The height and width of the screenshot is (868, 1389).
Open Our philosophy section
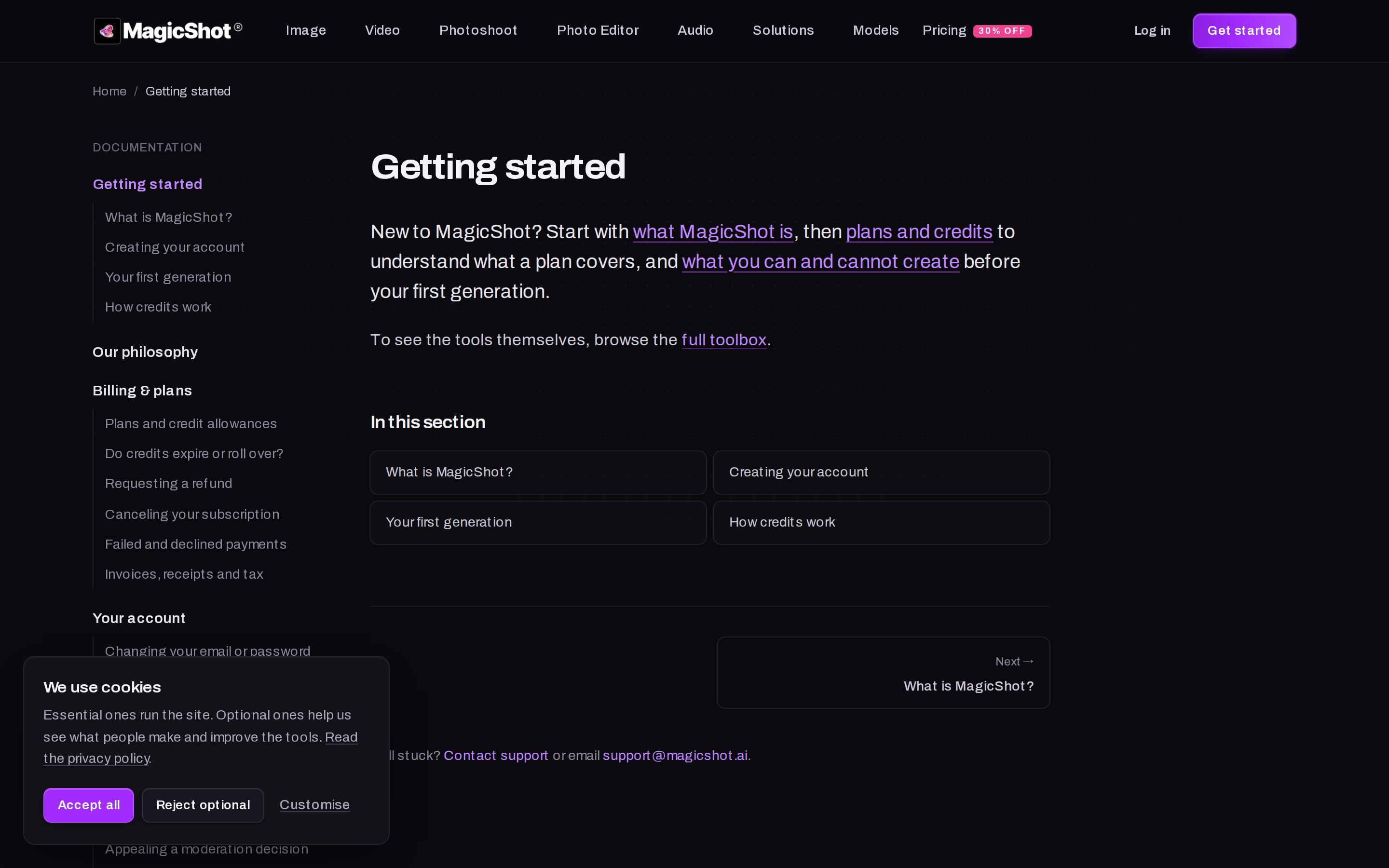pyautogui.click(x=145, y=352)
